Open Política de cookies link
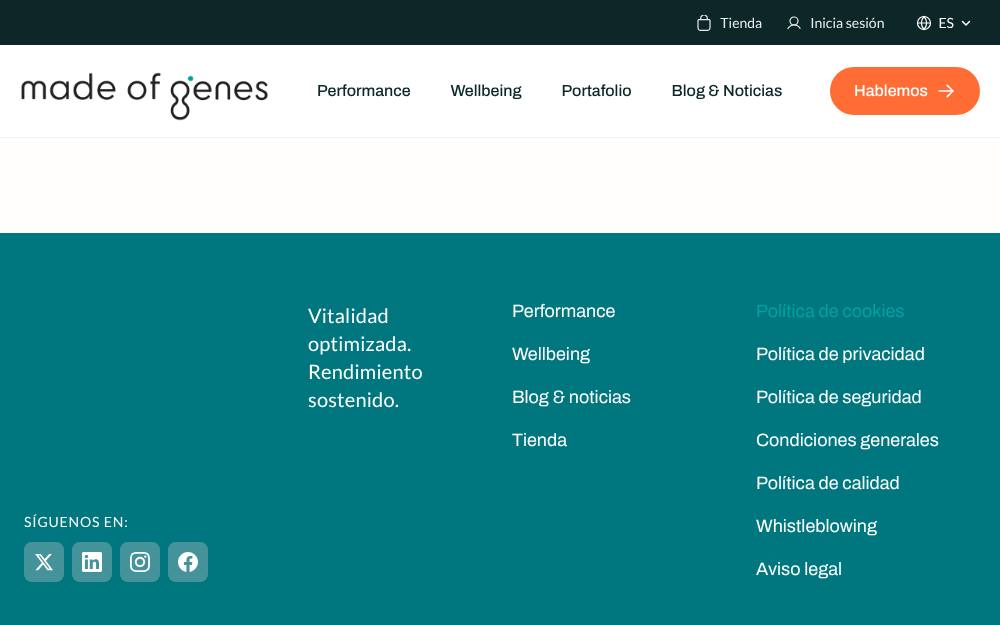The width and height of the screenshot is (1000, 625). pos(830,311)
